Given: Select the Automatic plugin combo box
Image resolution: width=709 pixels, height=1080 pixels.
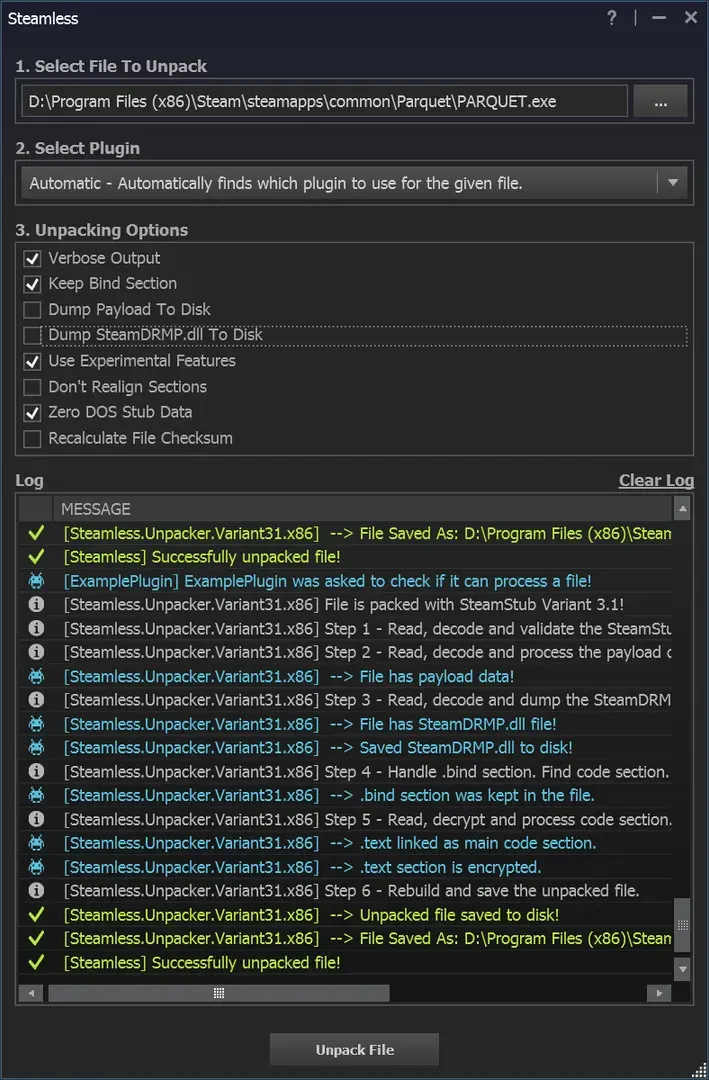Looking at the screenshot, I should (x=354, y=183).
